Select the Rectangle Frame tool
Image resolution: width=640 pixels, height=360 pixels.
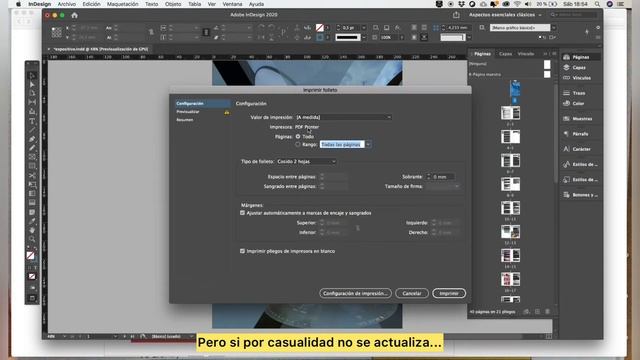tap(32, 157)
